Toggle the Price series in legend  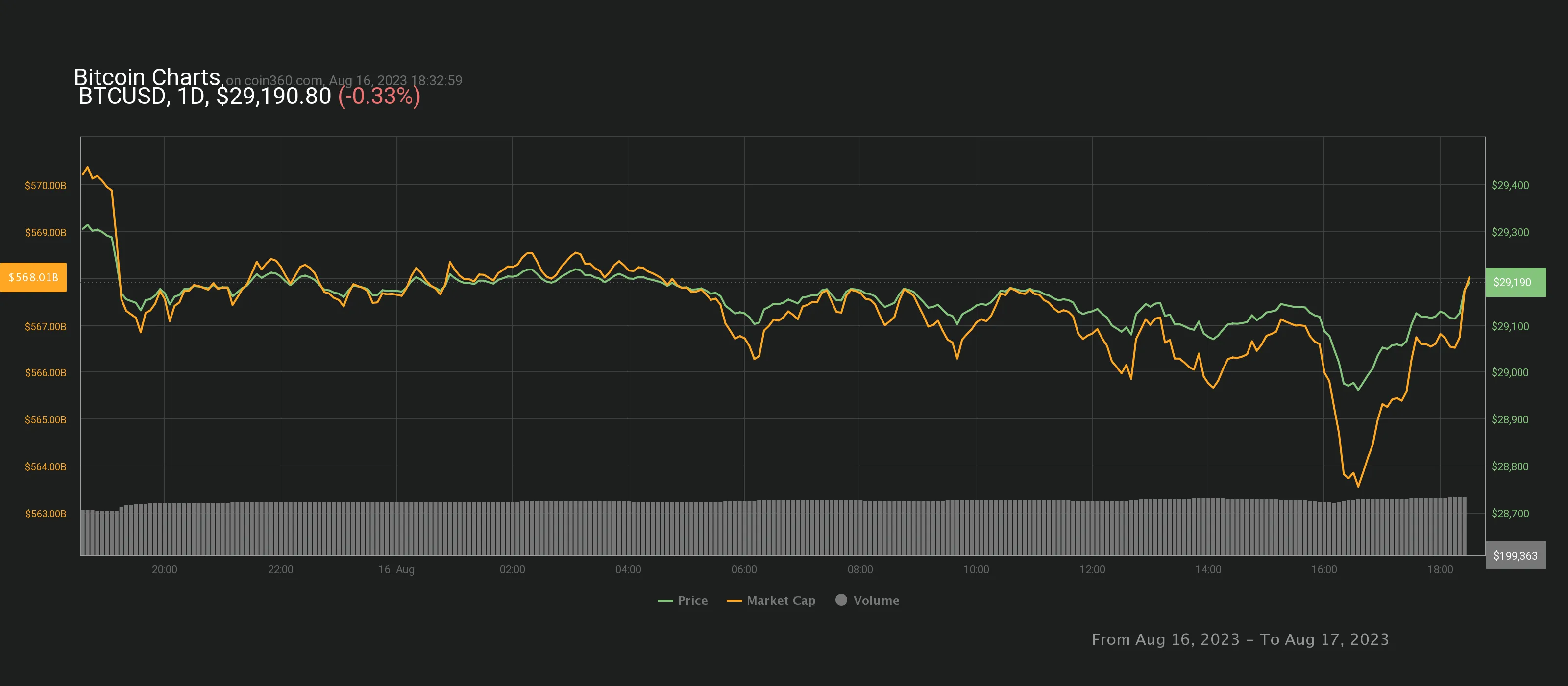(683, 600)
